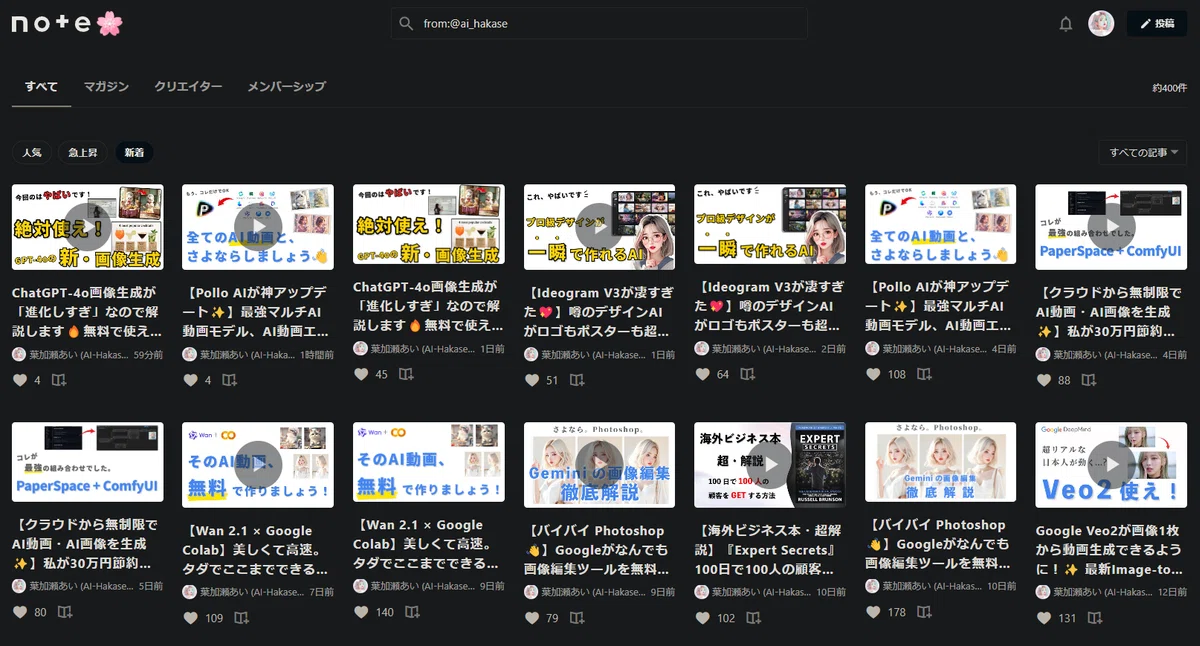Switch to the すべて tab
Image resolution: width=1200 pixels, height=646 pixels.
[42, 87]
